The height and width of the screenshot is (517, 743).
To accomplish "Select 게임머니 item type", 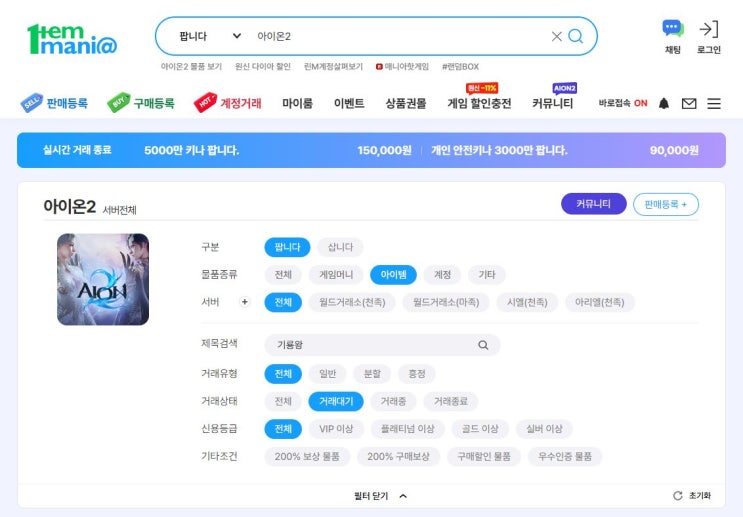I will (336, 274).
